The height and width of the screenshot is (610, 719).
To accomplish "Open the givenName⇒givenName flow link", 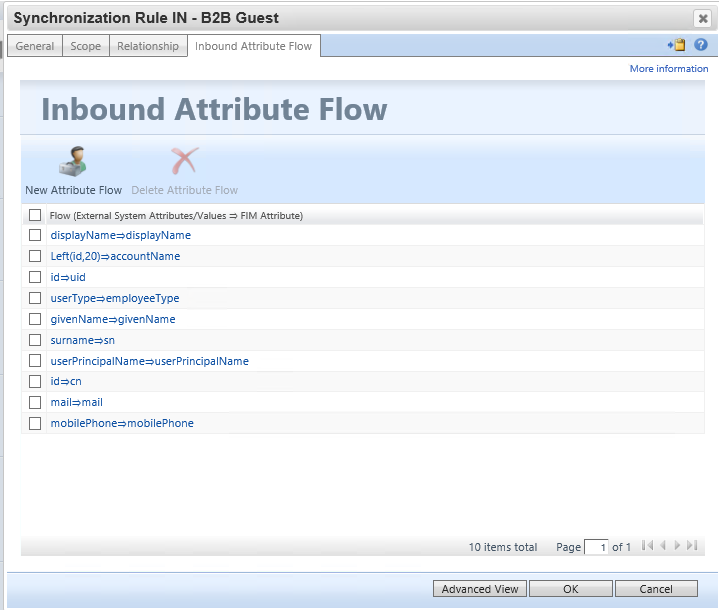I will 113,319.
